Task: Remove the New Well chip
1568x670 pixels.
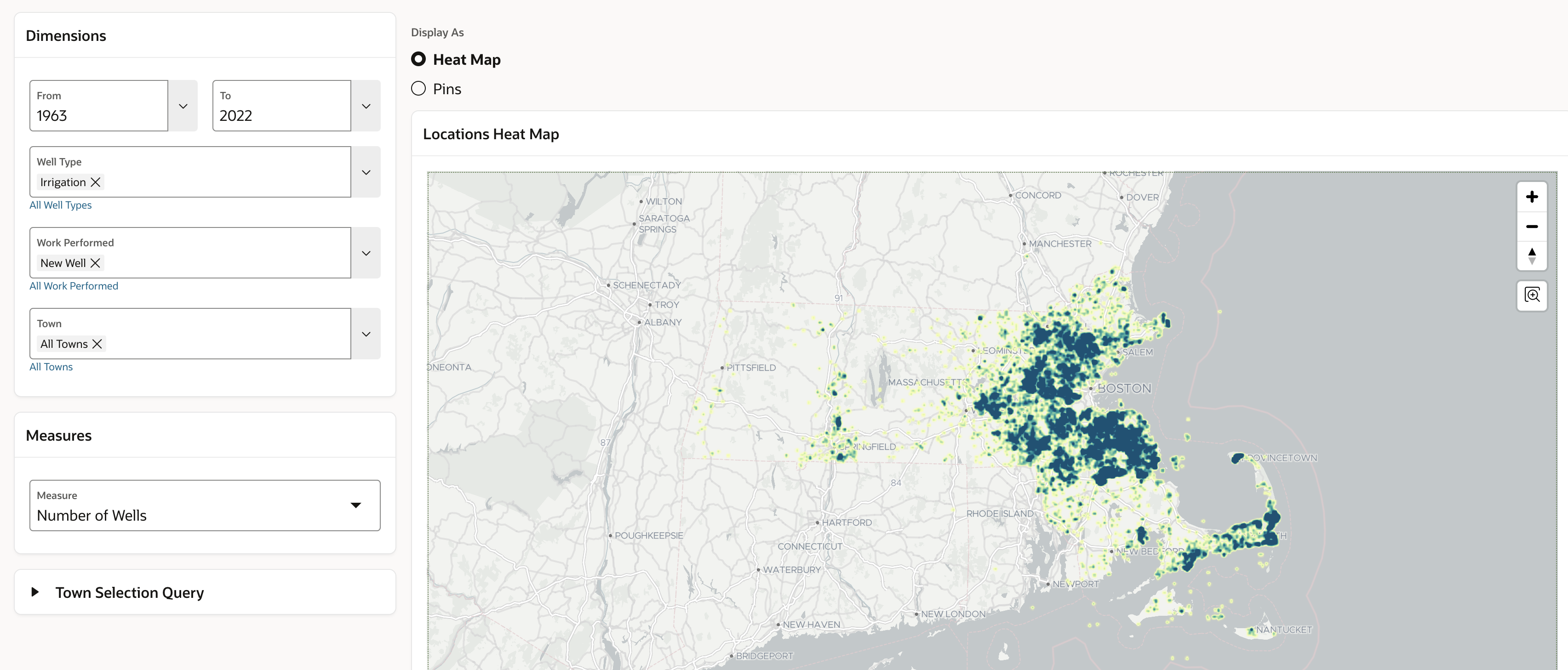Action: pyautogui.click(x=96, y=263)
